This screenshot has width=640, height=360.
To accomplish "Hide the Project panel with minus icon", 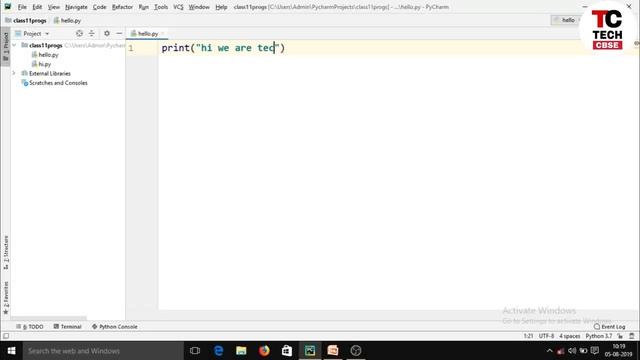I will click(119, 33).
